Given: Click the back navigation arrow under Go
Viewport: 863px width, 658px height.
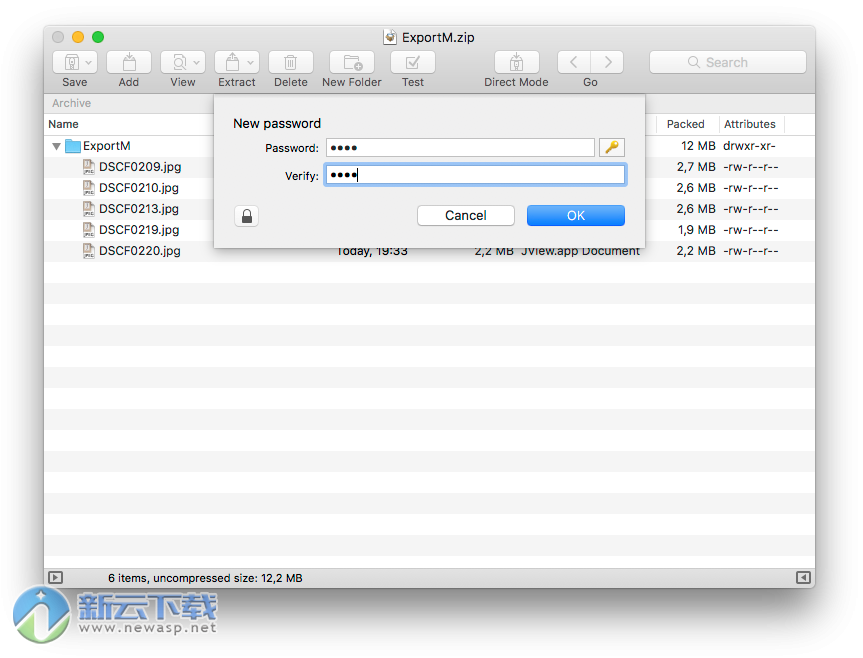Looking at the screenshot, I should tap(572, 60).
